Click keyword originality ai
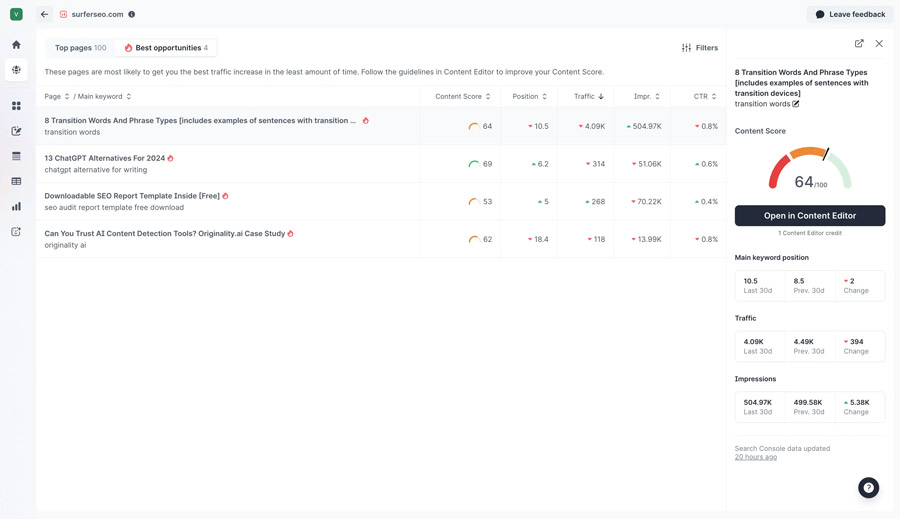The width and height of the screenshot is (900, 519). click(65, 246)
